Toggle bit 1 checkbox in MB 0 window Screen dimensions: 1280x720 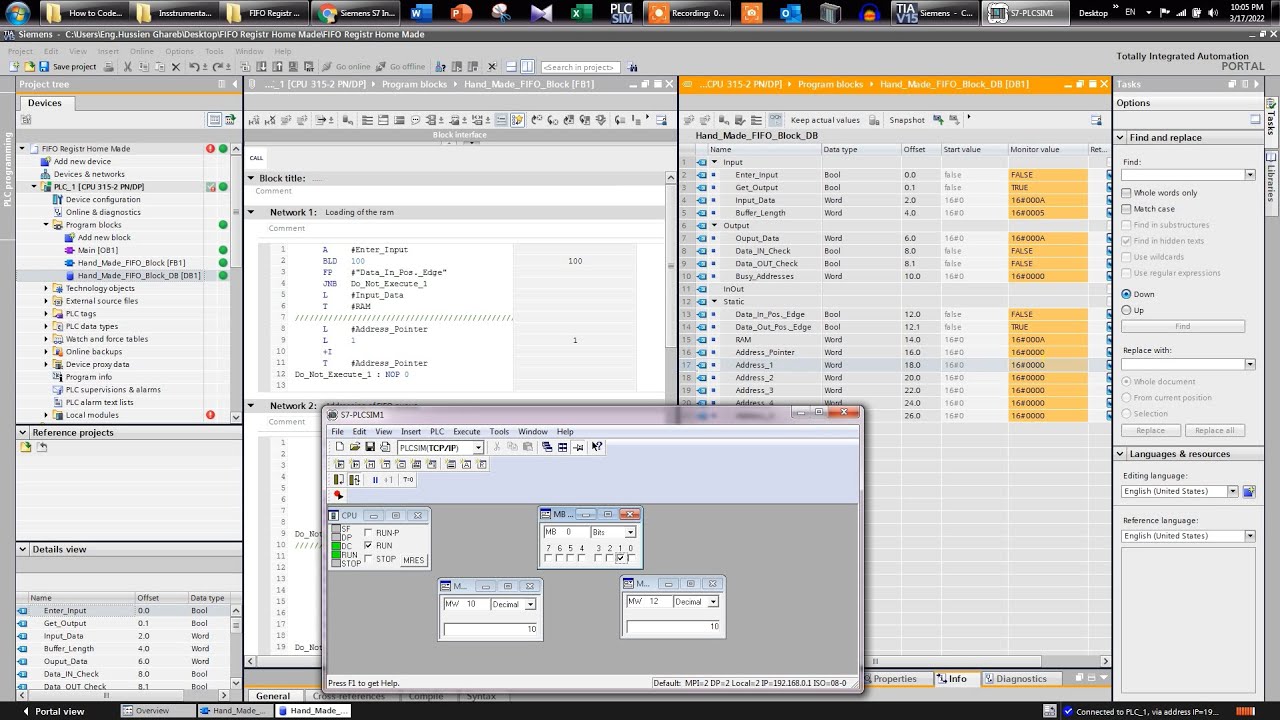[x=620, y=558]
